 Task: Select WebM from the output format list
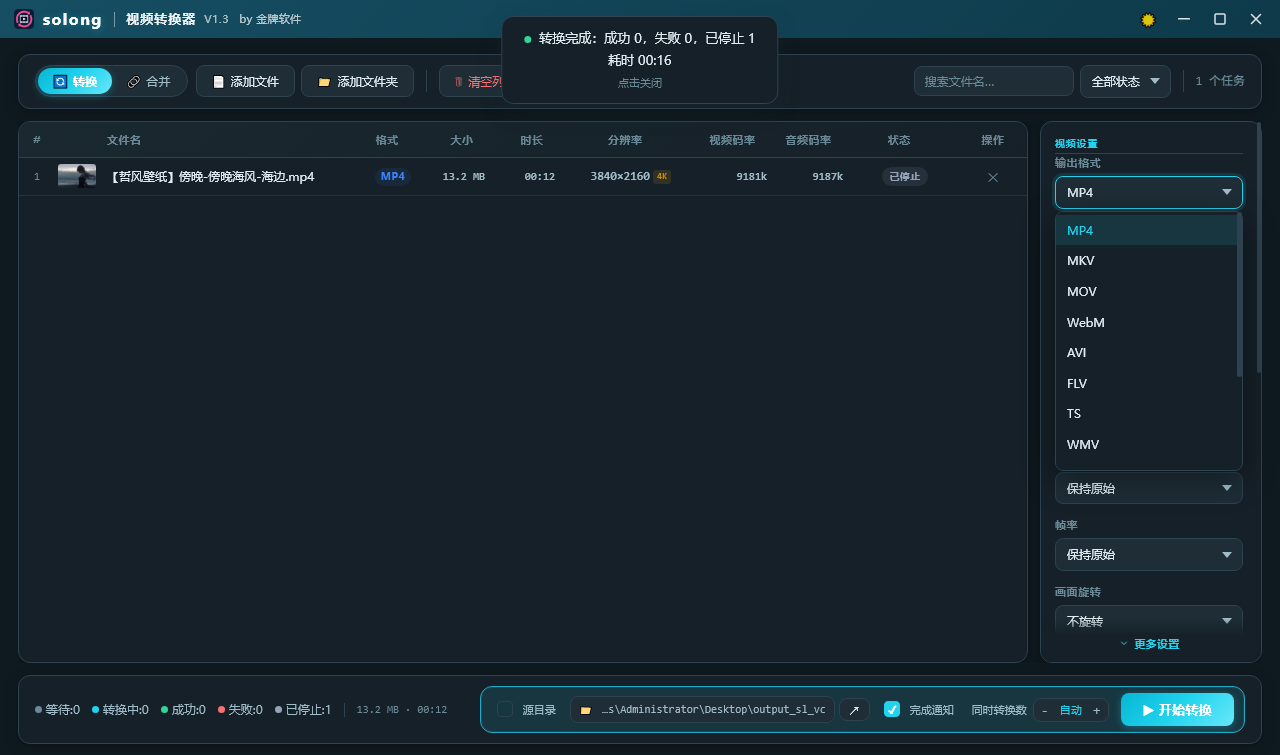pos(1085,322)
